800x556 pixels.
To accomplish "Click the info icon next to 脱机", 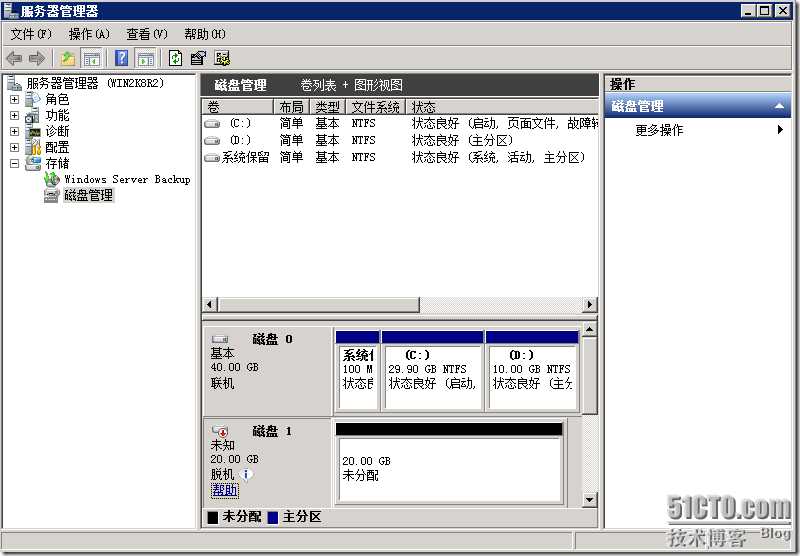I will coord(246,475).
